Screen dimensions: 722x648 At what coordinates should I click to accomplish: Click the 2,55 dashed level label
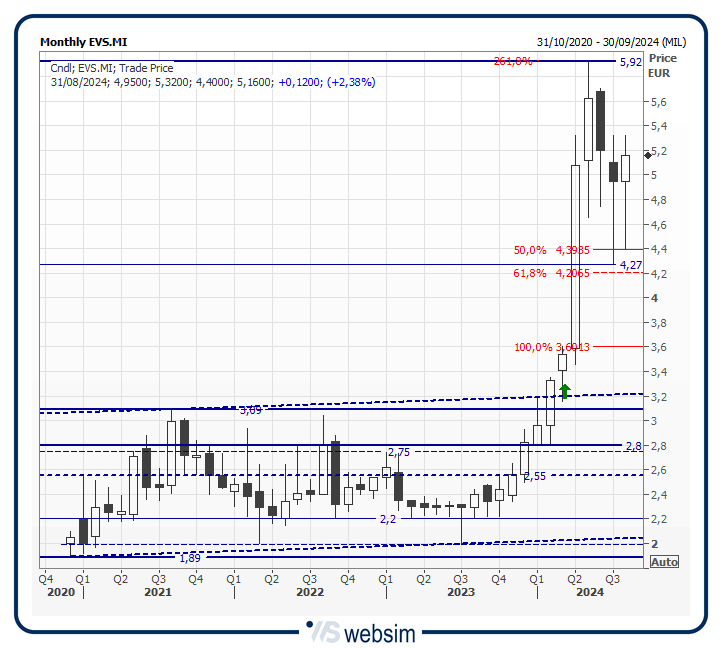click(x=534, y=476)
